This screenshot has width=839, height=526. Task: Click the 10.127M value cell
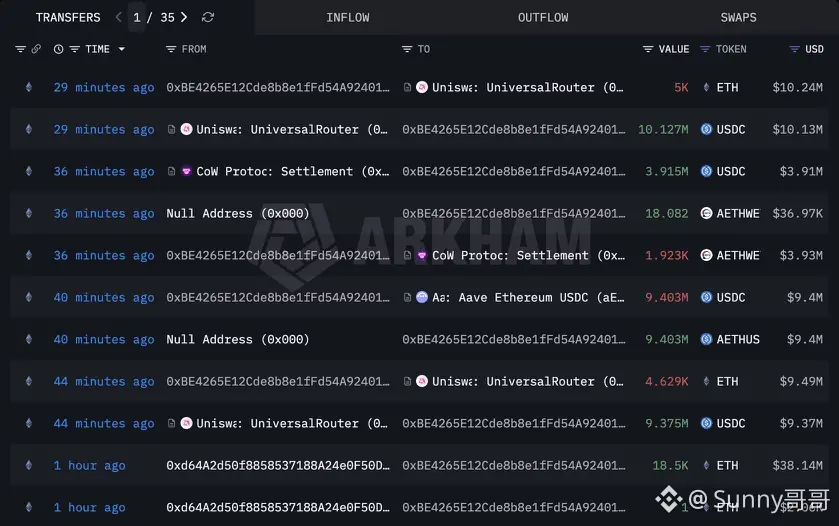tap(663, 129)
